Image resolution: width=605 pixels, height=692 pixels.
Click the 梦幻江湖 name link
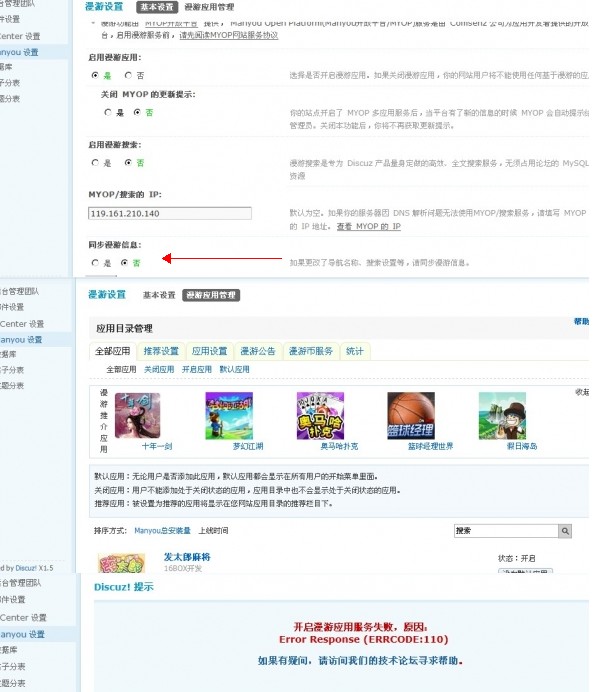tap(248, 446)
